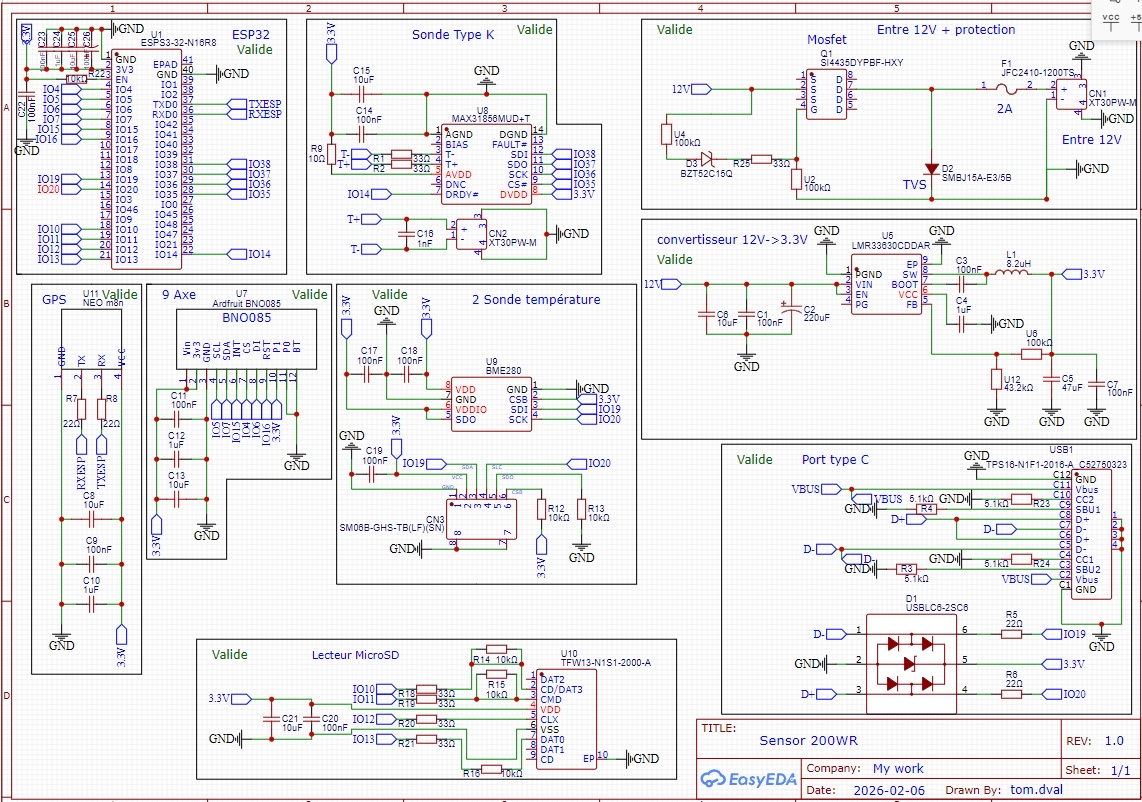Select the Q1 SI4435 MOSFET component
1142x802 pixels.
pos(826,91)
